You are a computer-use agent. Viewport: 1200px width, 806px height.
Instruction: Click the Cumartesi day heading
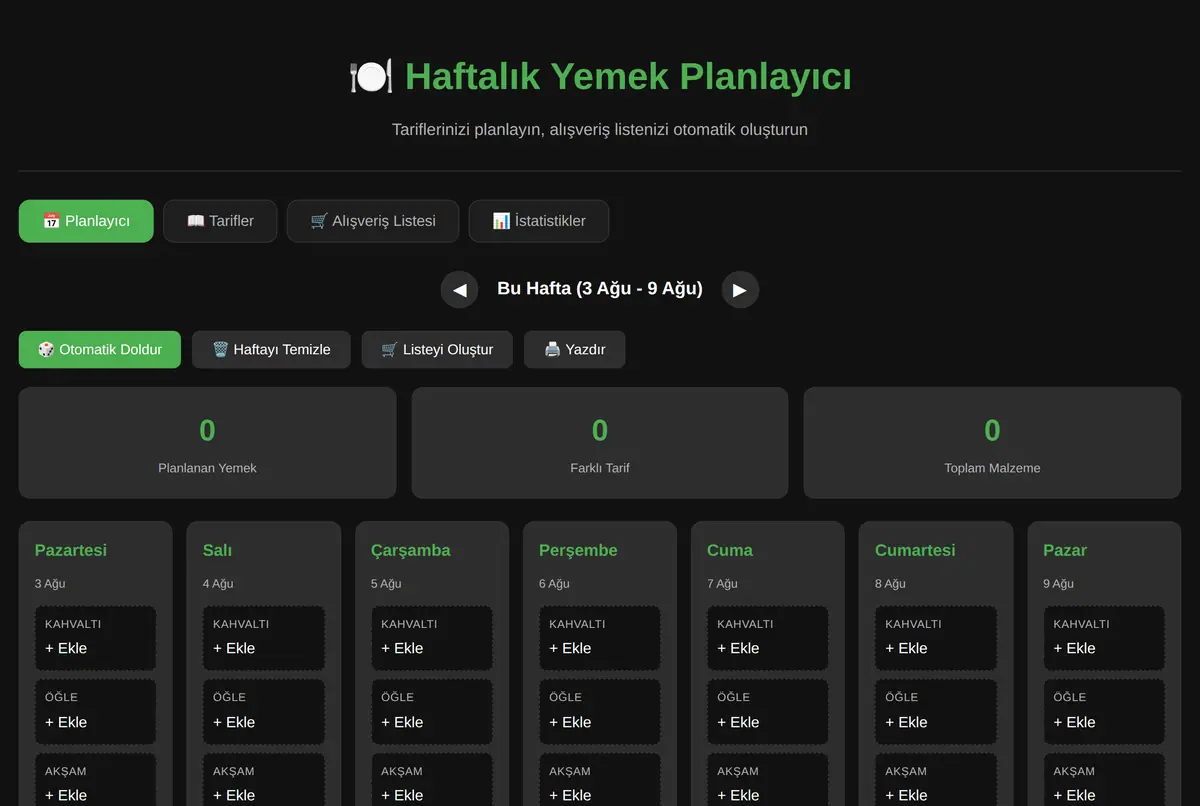coord(915,550)
